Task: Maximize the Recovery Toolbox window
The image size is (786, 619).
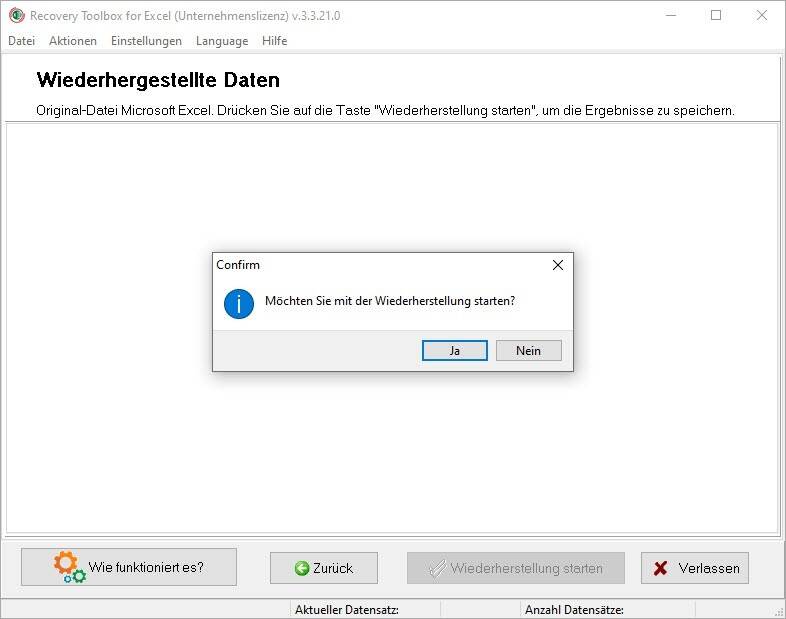Action: tap(716, 15)
